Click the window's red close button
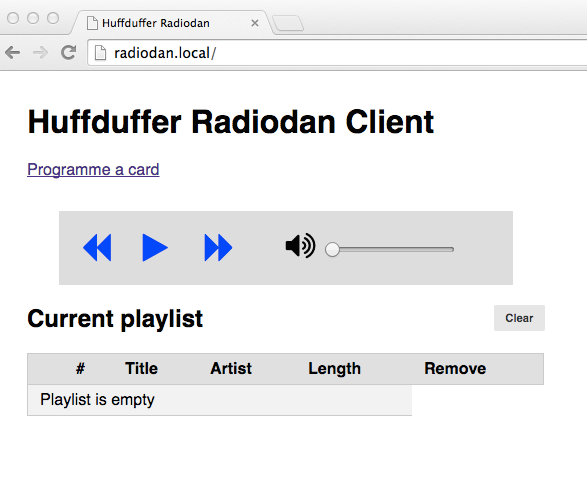The width and height of the screenshot is (587, 495). (x=13, y=18)
